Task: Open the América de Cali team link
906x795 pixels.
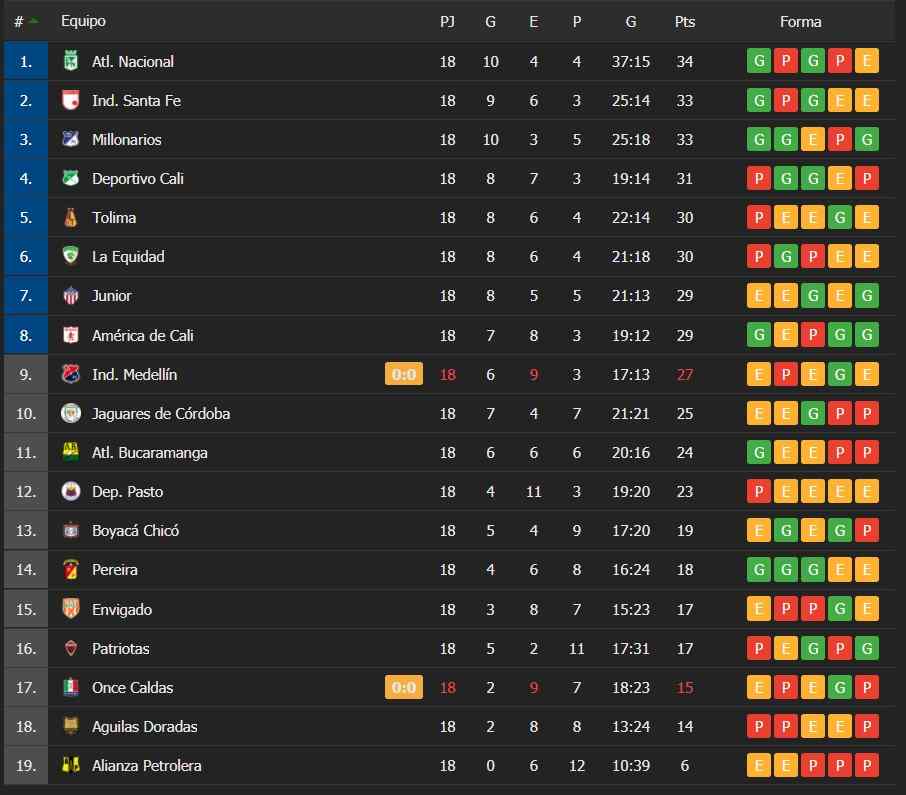Action: [143, 335]
